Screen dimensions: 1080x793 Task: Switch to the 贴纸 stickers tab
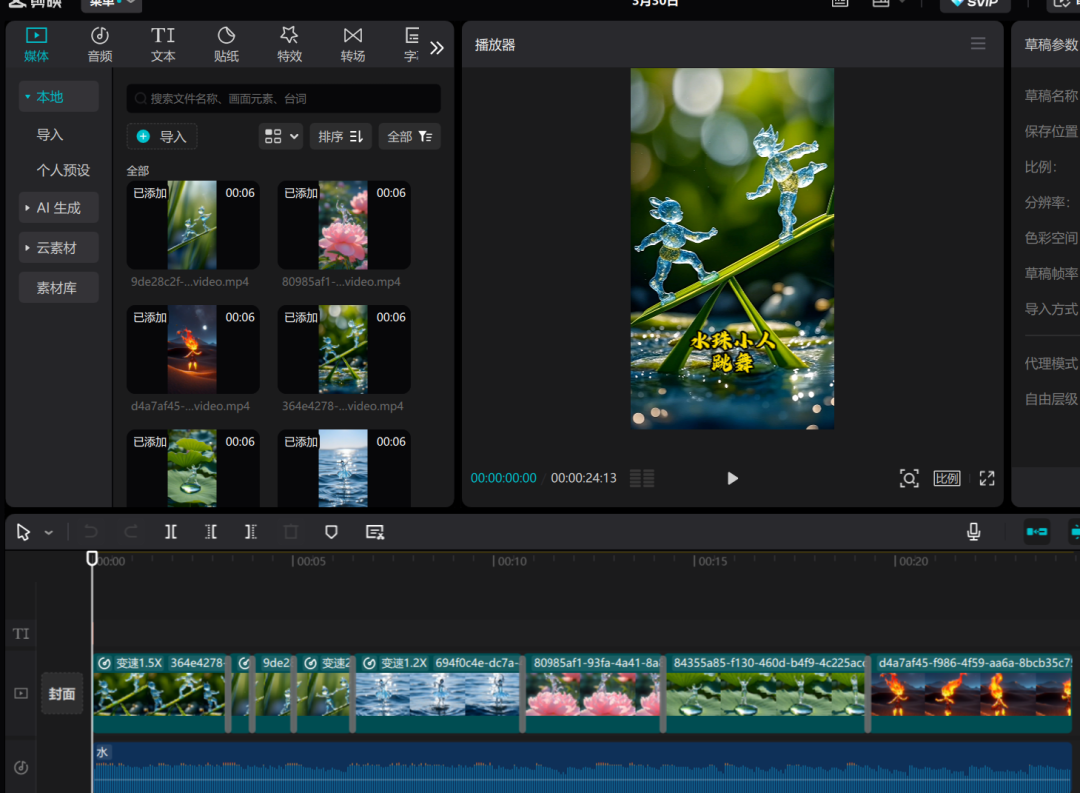pyautogui.click(x=226, y=45)
